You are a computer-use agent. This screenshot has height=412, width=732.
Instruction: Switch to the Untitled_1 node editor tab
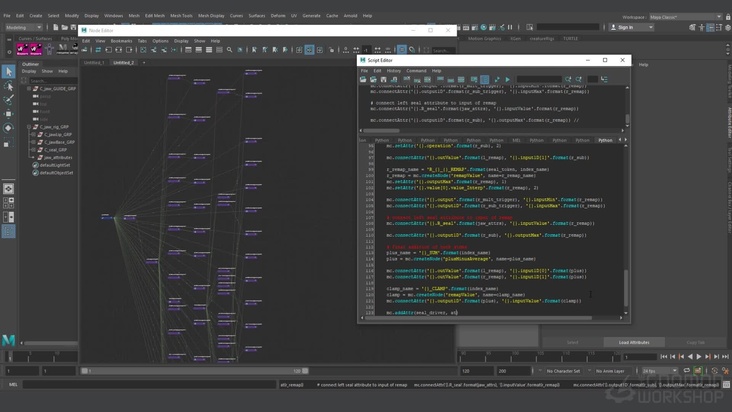click(x=94, y=62)
